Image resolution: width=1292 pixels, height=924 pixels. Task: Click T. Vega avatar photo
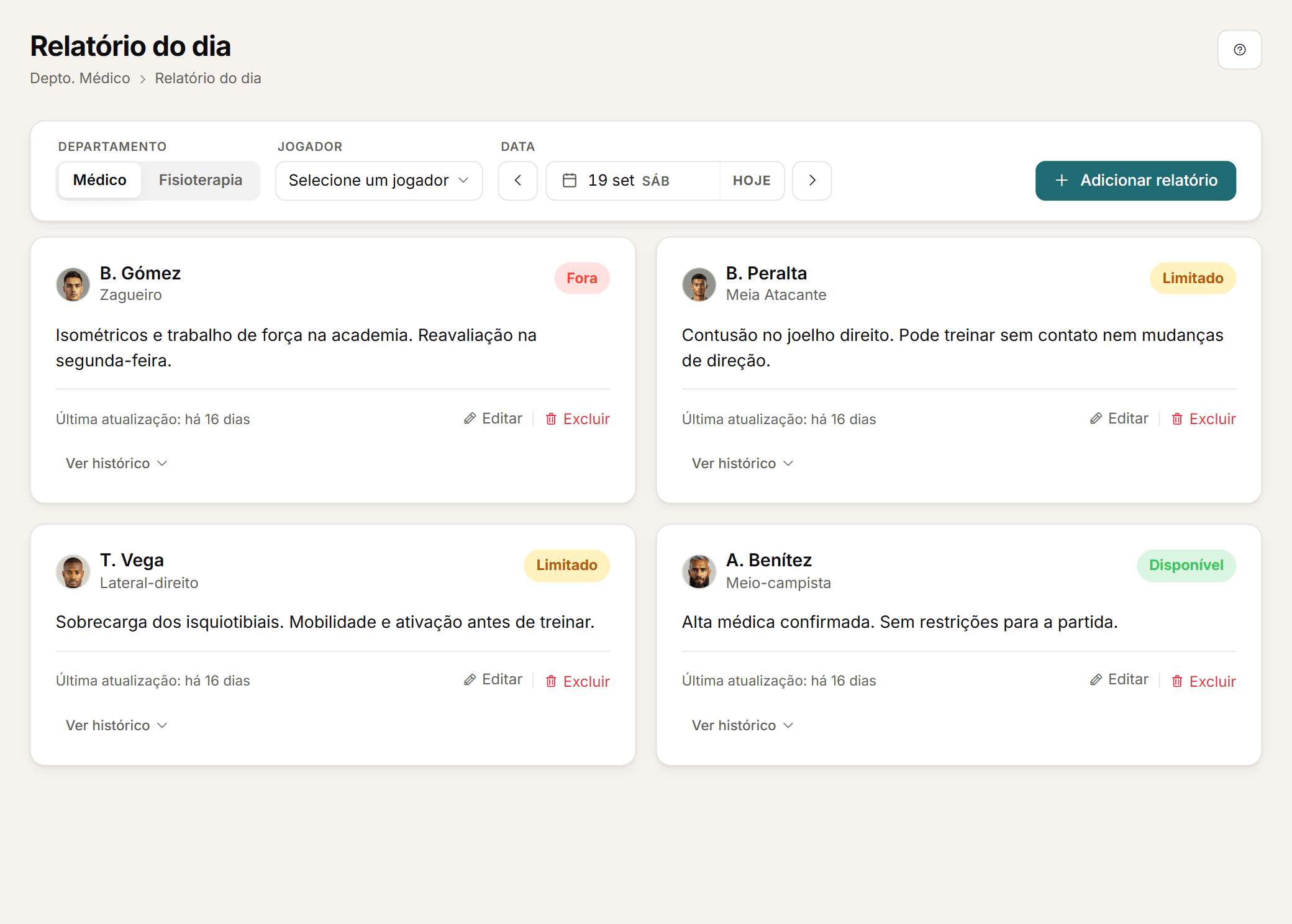[x=73, y=571]
